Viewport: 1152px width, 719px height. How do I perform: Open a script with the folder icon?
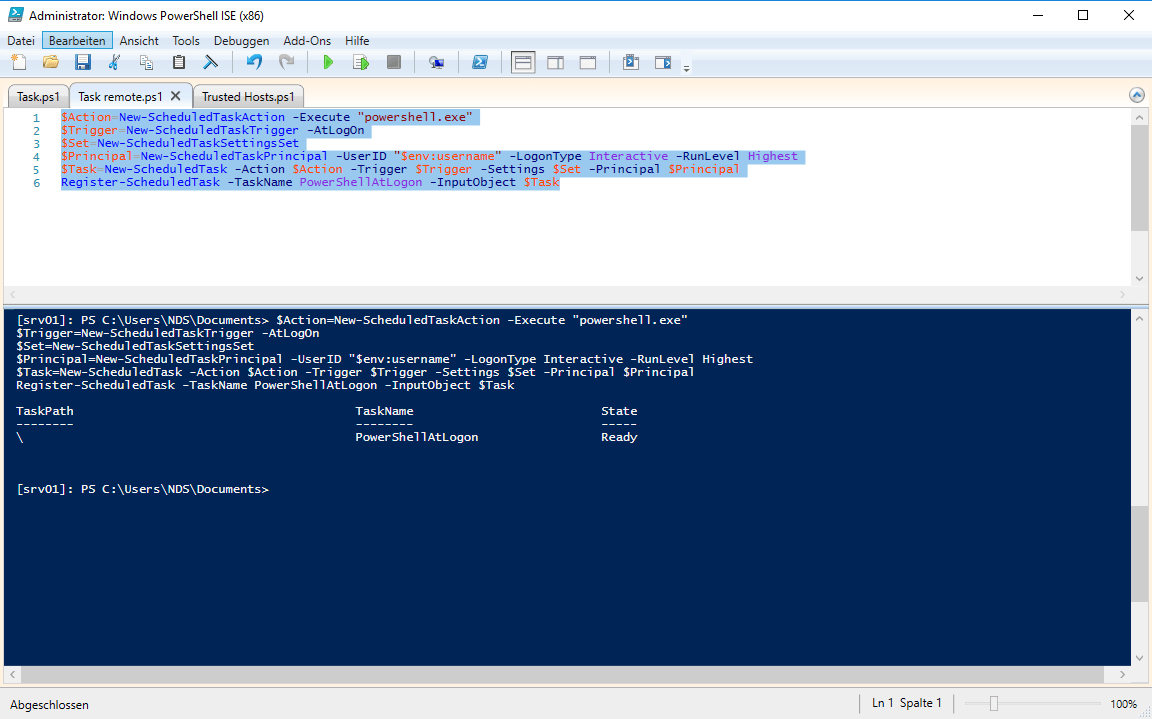50,63
